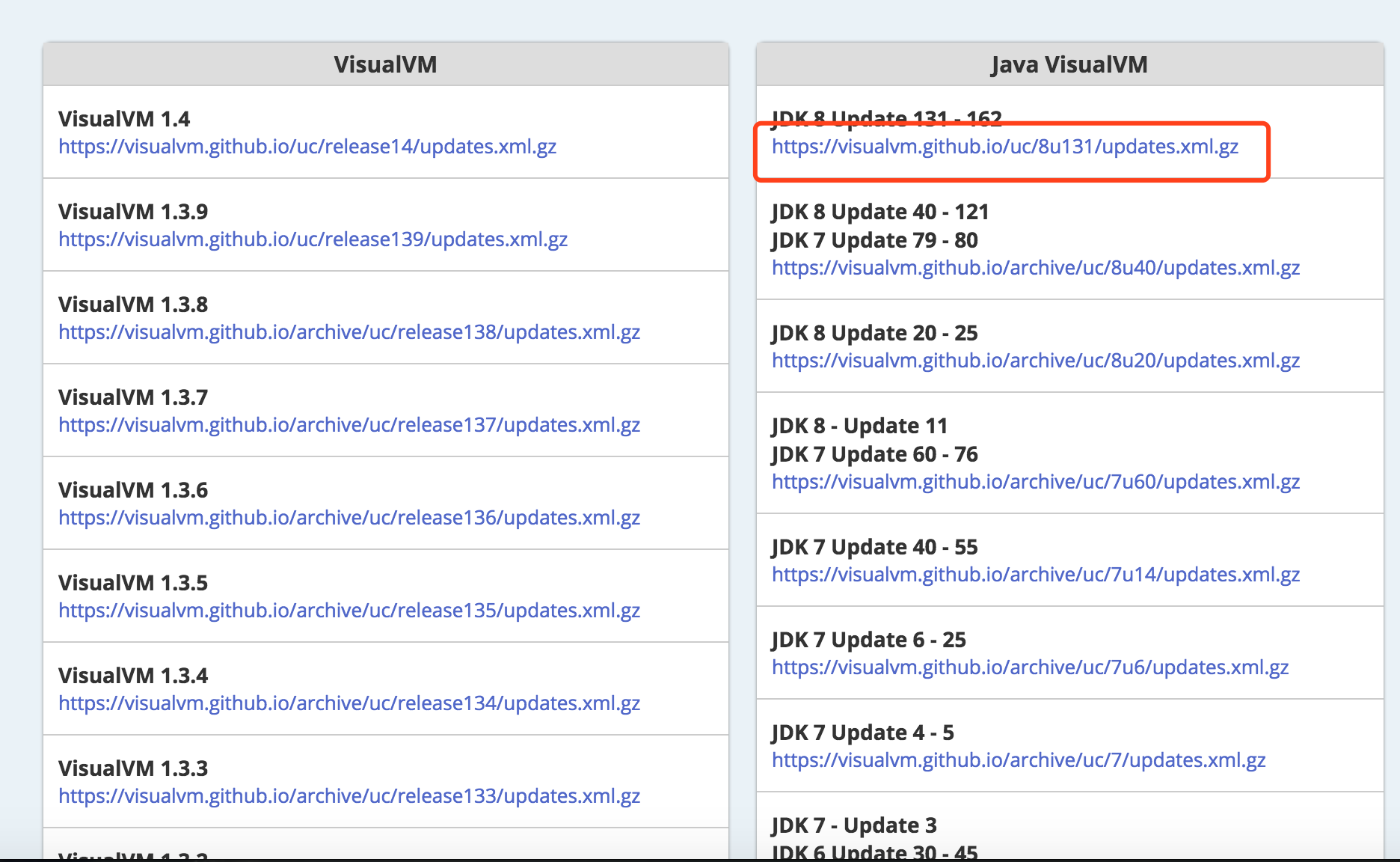Open the release136 archive updates link
This screenshot has width=1400, height=862.
tap(349, 518)
